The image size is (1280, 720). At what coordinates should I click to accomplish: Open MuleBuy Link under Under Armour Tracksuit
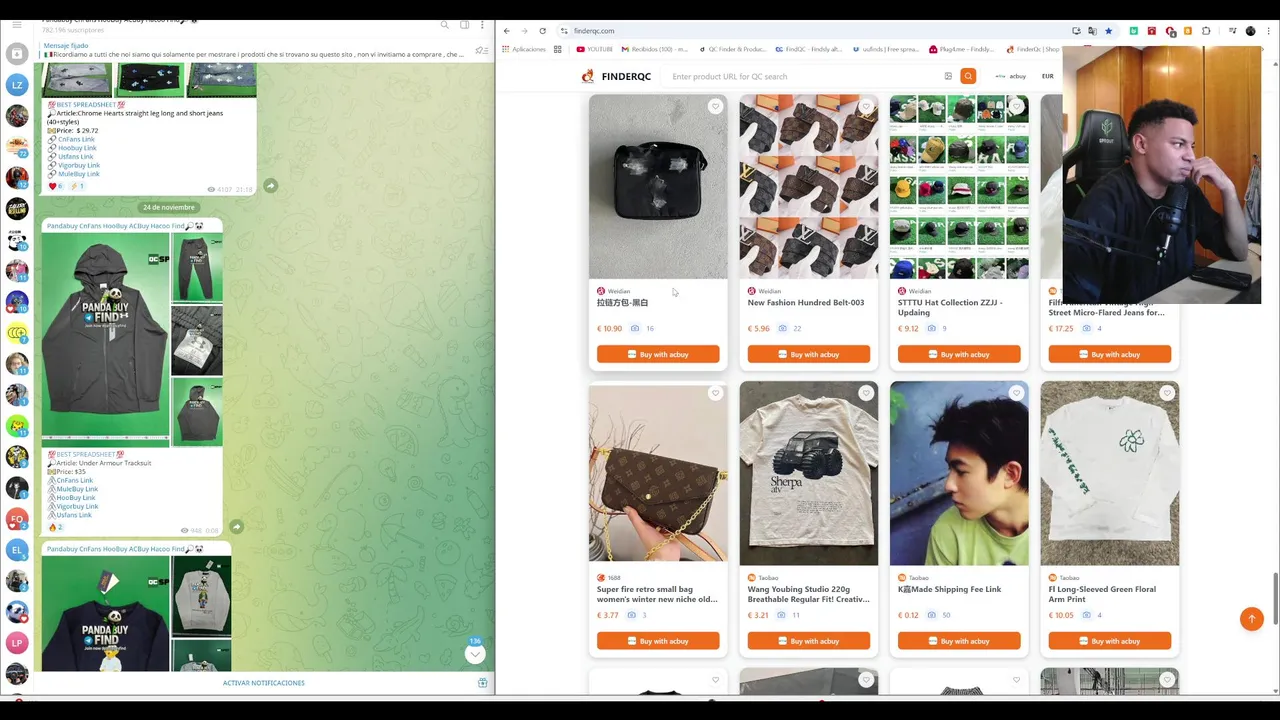(x=77, y=489)
